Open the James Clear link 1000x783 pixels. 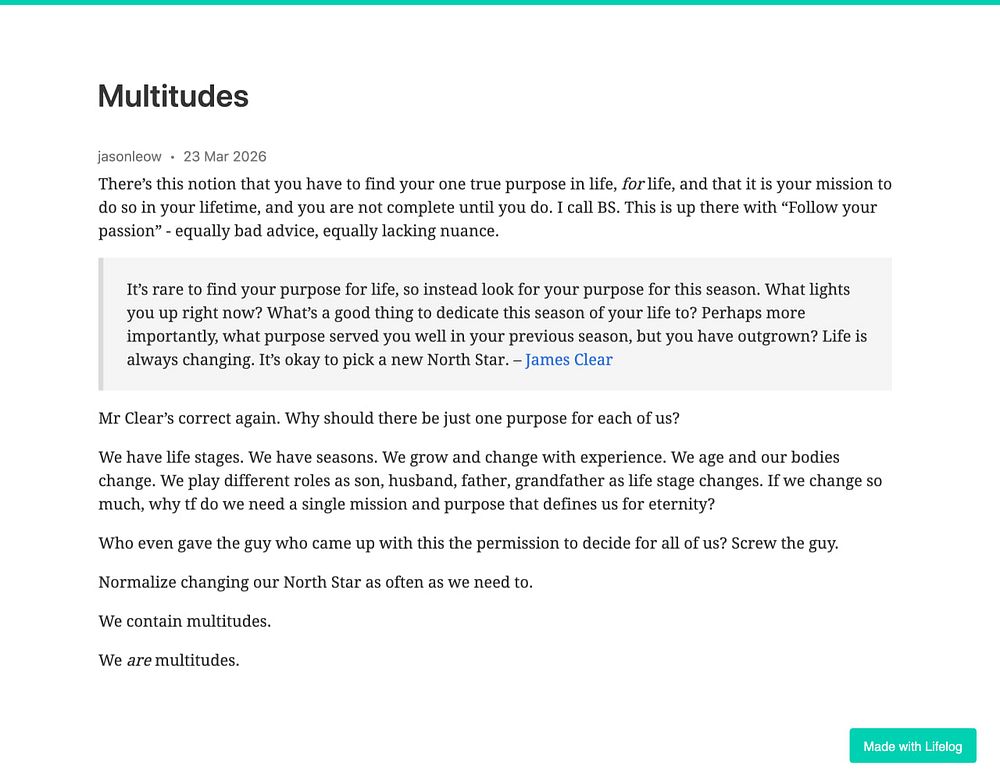point(568,360)
